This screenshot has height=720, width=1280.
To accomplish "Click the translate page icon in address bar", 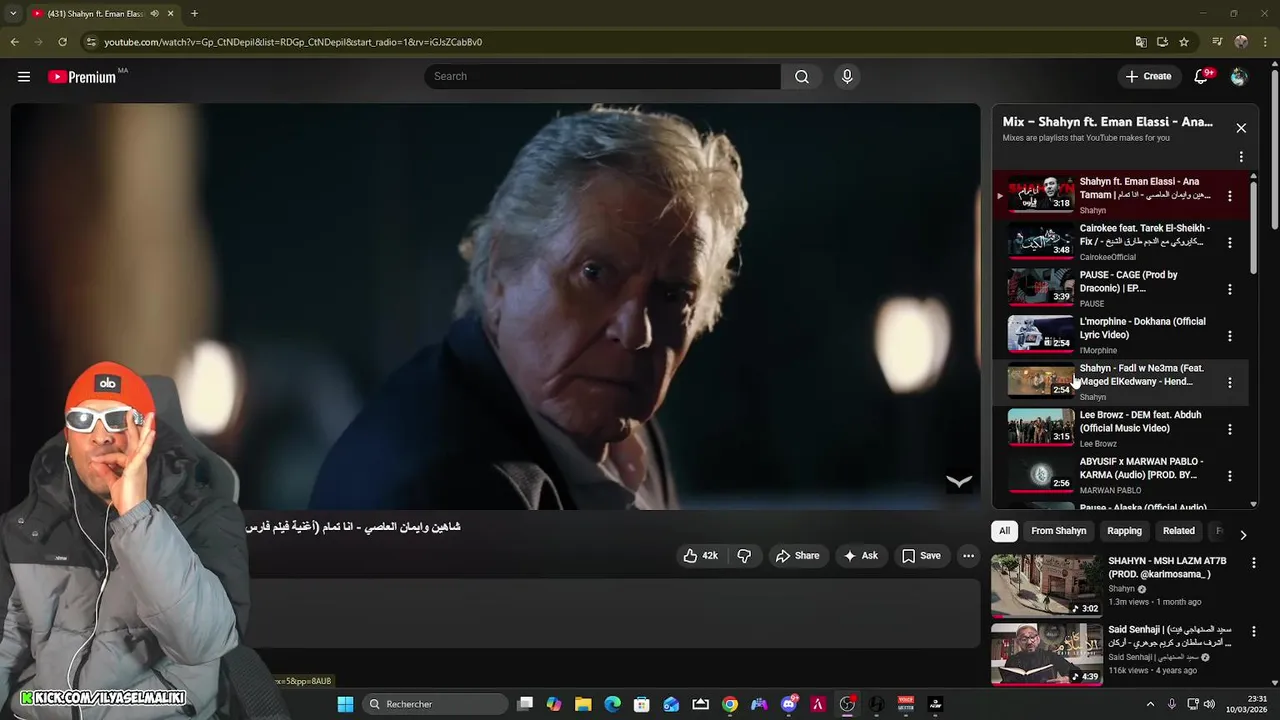I will click(x=1141, y=42).
